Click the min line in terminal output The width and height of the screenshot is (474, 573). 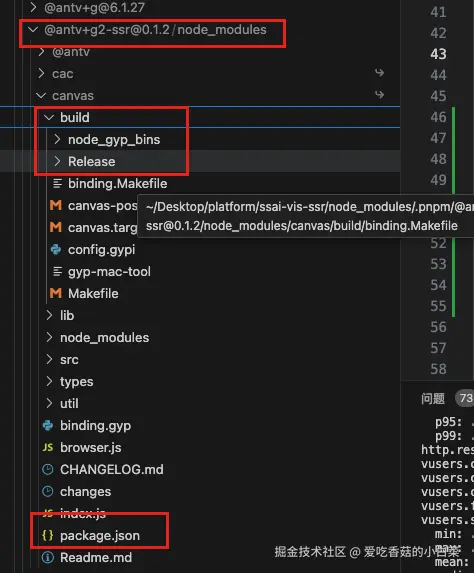coord(454,534)
